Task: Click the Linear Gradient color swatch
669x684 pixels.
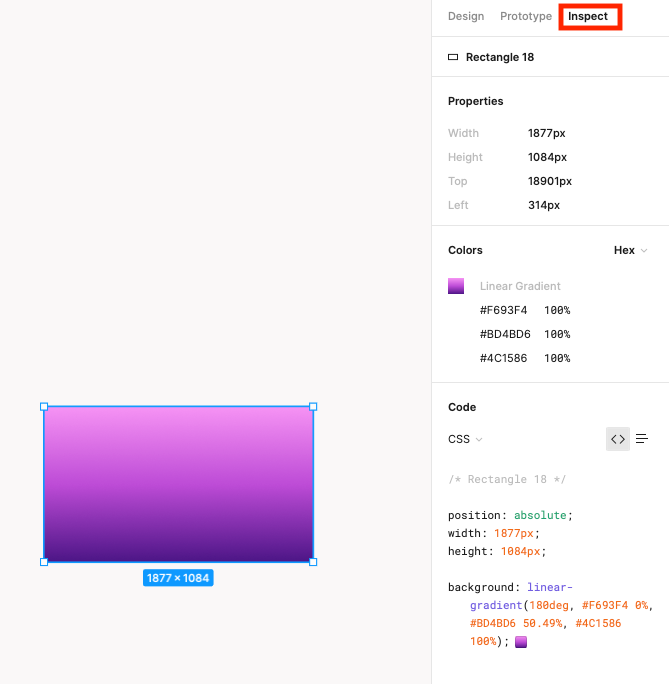Action: click(x=456, y=286)
